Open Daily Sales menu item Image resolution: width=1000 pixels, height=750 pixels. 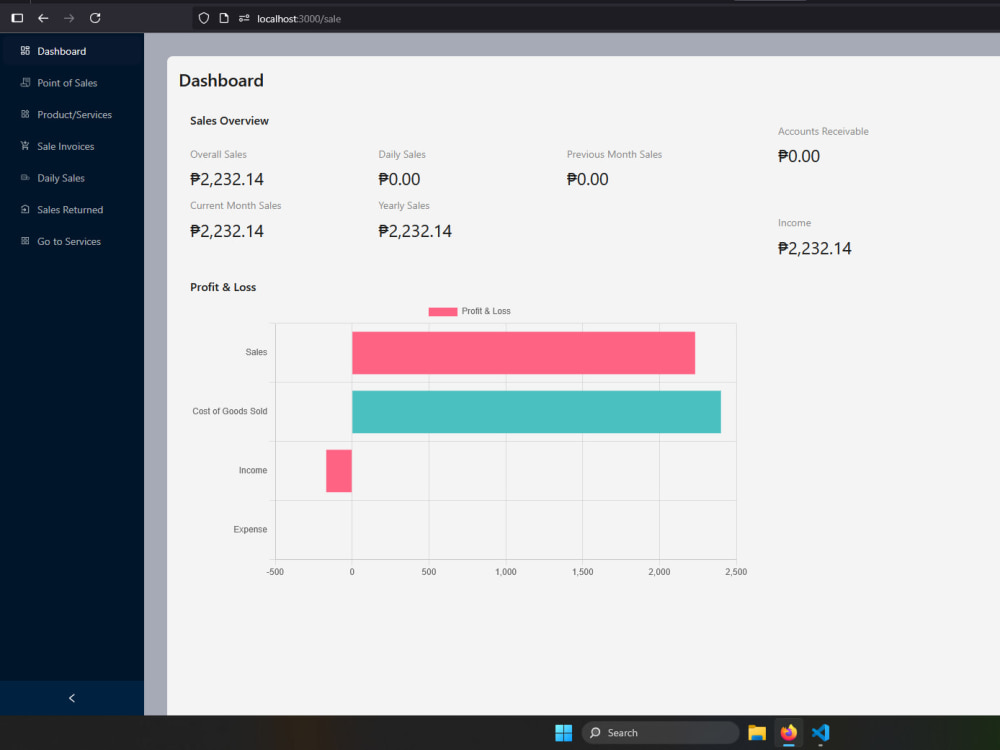(x=72, y=178)
